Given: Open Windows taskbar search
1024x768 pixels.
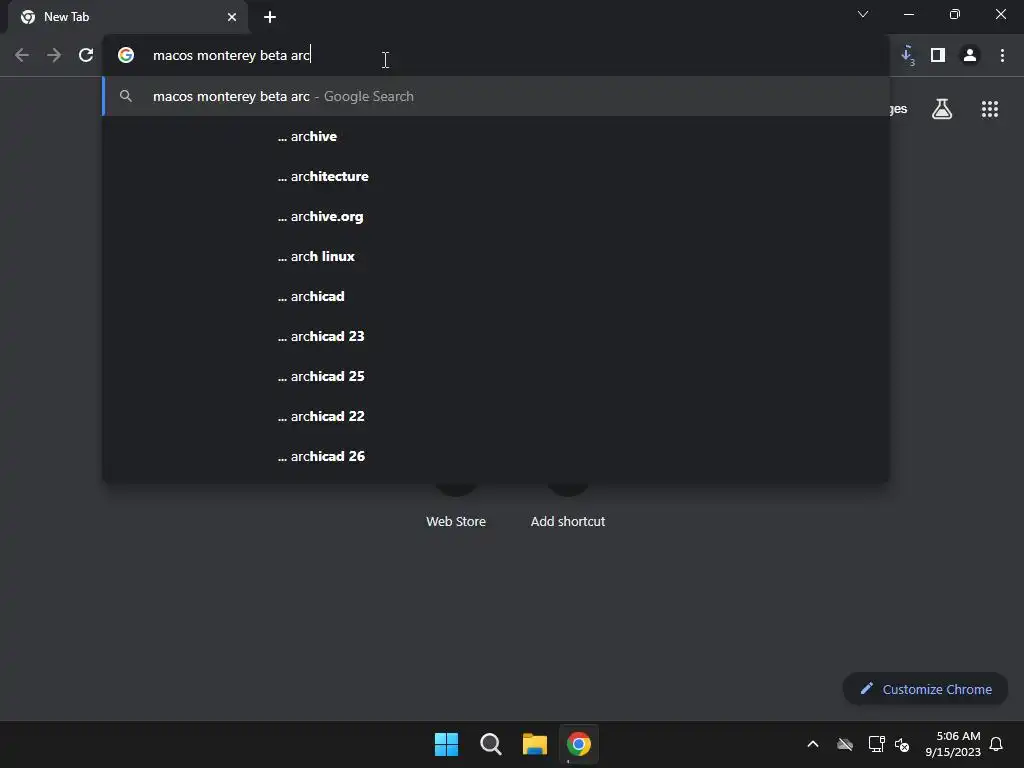Looking at the screenshot, I should [x=490, y=744].
